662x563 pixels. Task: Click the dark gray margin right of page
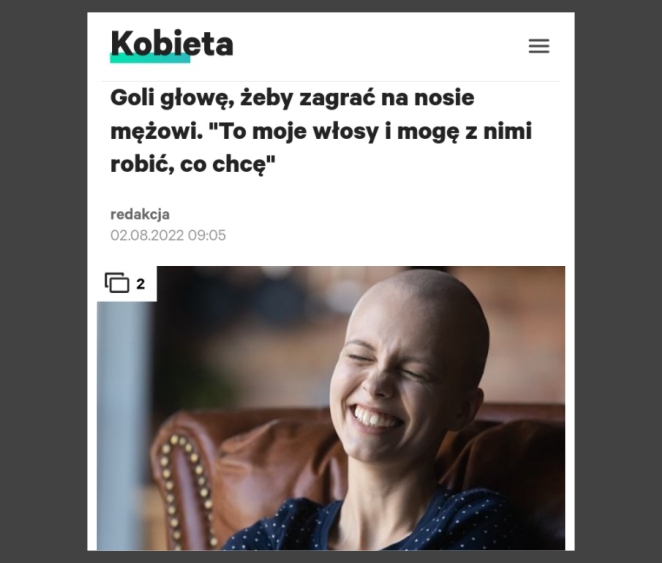pyautogui.click(x=618, y=282)
